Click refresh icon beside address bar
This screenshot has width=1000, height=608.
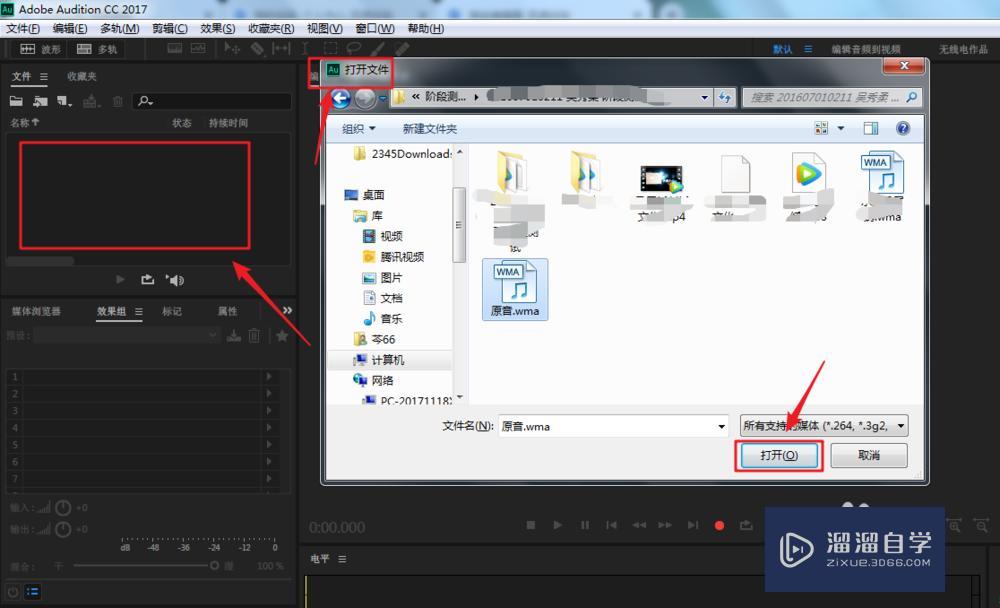point(725,97)
